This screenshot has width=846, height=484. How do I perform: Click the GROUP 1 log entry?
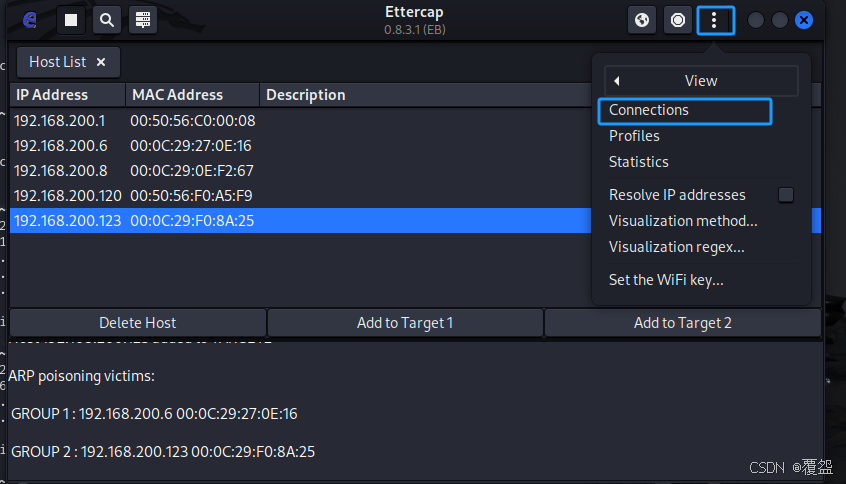154,414
